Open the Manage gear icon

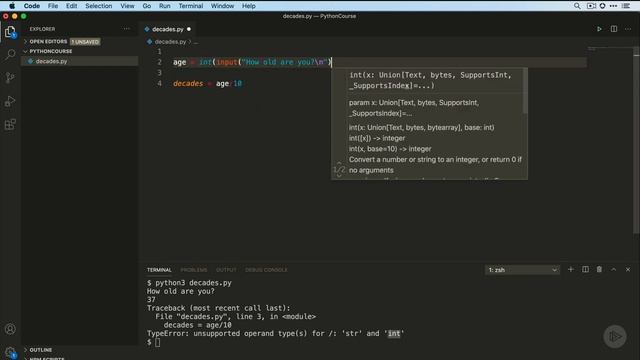(x=10, y=352)
